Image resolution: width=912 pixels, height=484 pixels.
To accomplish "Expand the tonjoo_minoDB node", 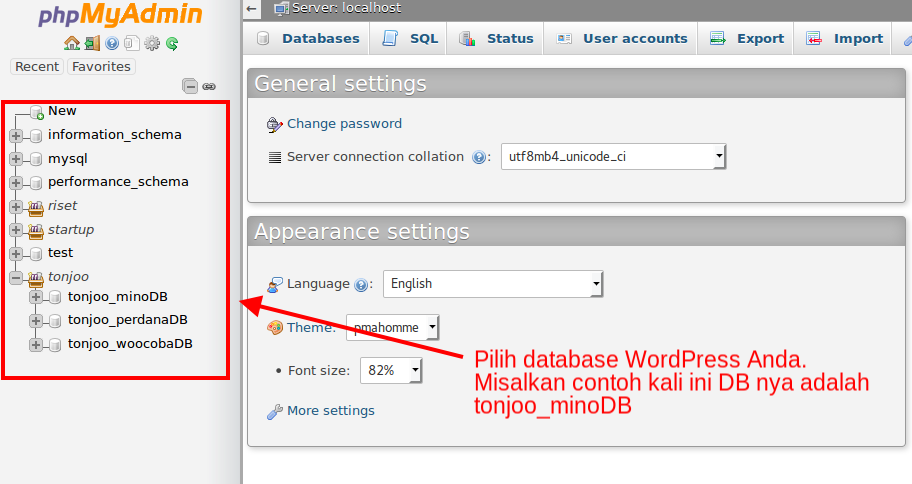I will tap(36, 297).
